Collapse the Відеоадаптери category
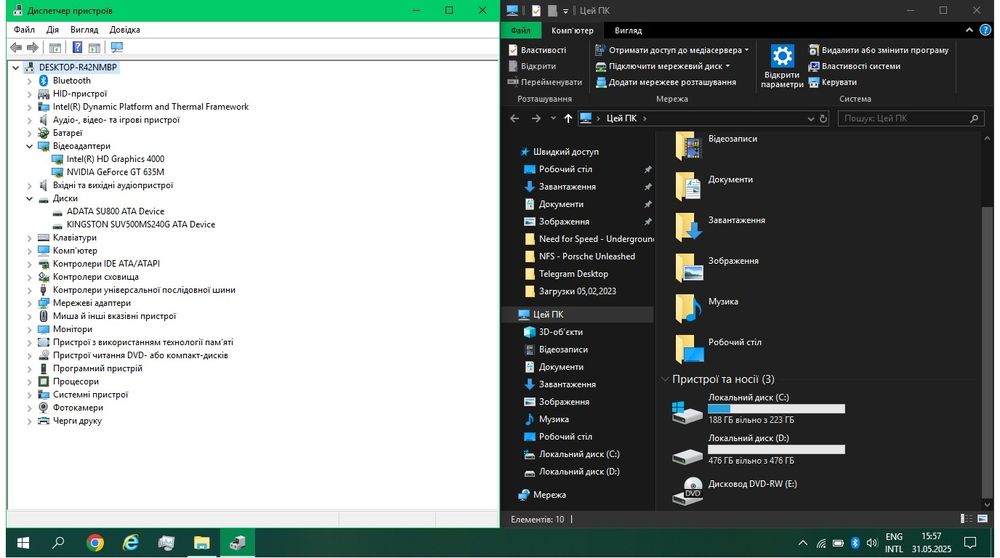Image resolution: width=1000 pixels, height=558 pixels. coord(29,146)
